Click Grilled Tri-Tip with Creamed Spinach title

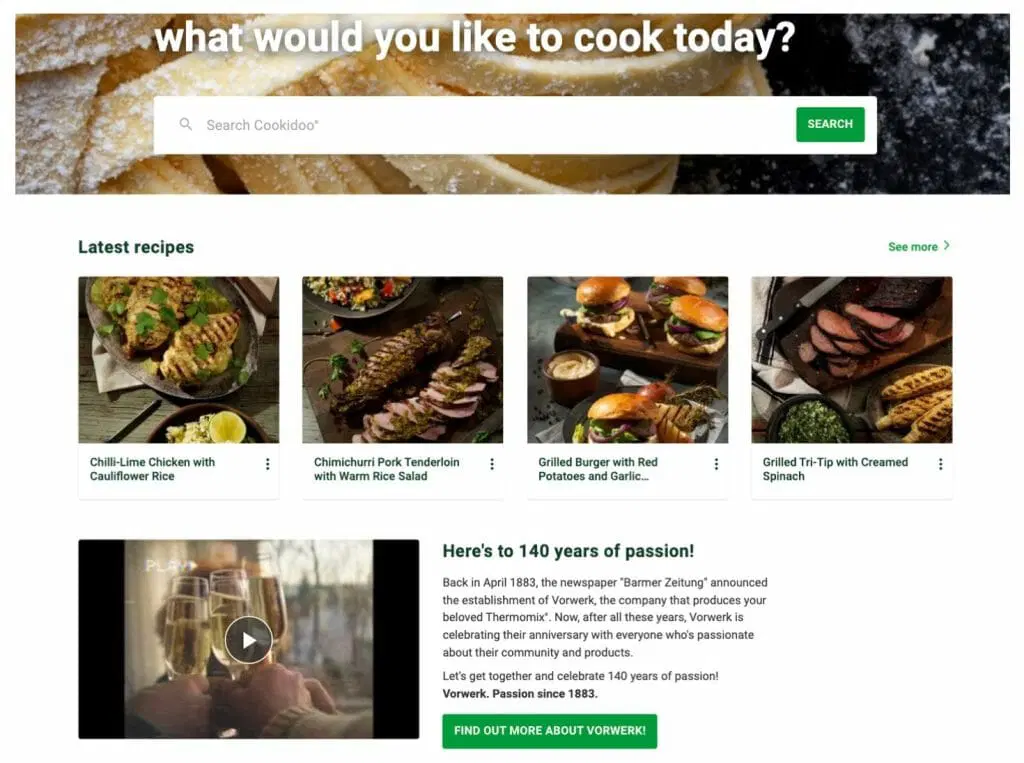tap(835, 469)
